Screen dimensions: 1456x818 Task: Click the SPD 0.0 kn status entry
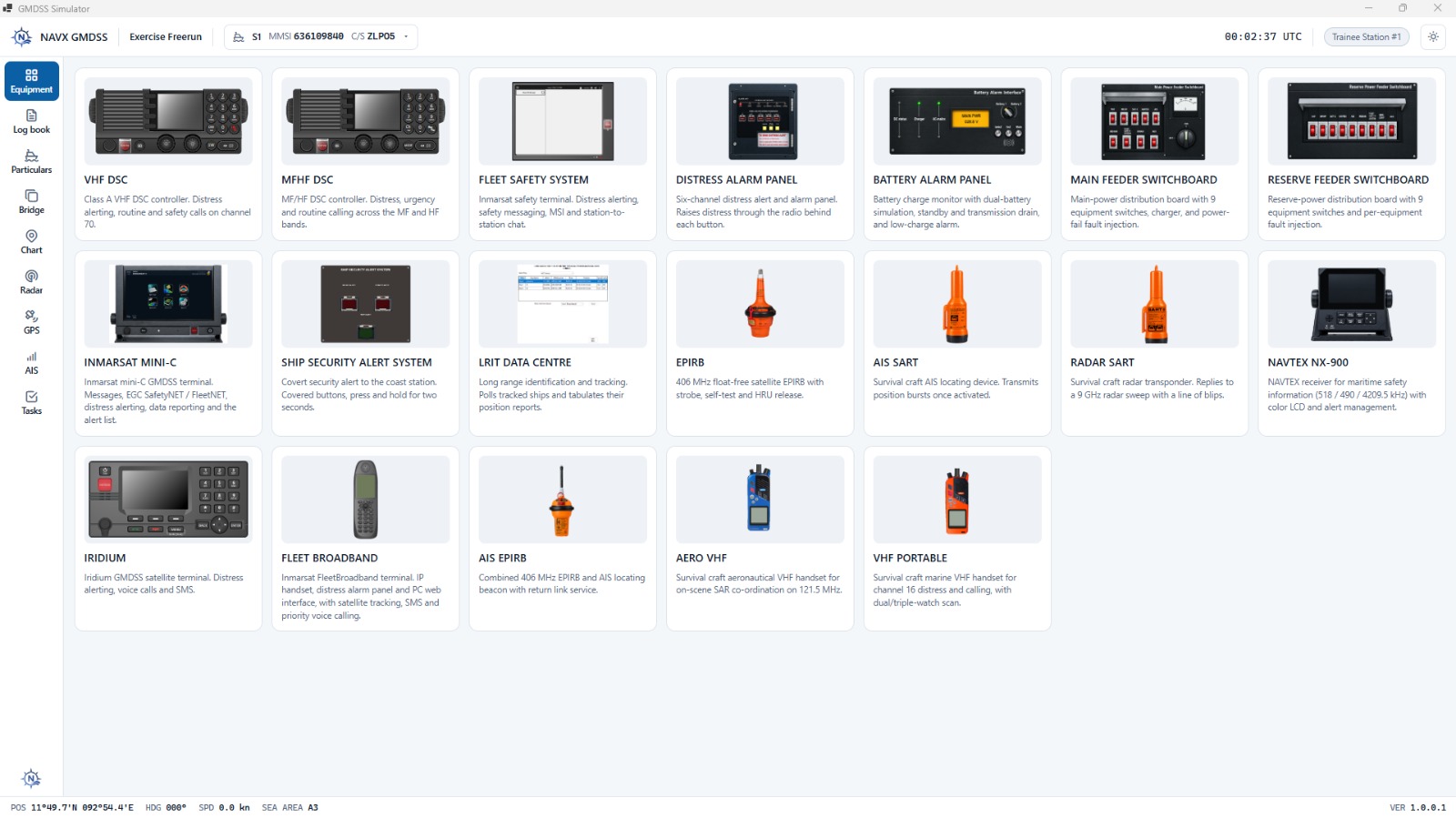pyautogui.click(x=224, y=807)
